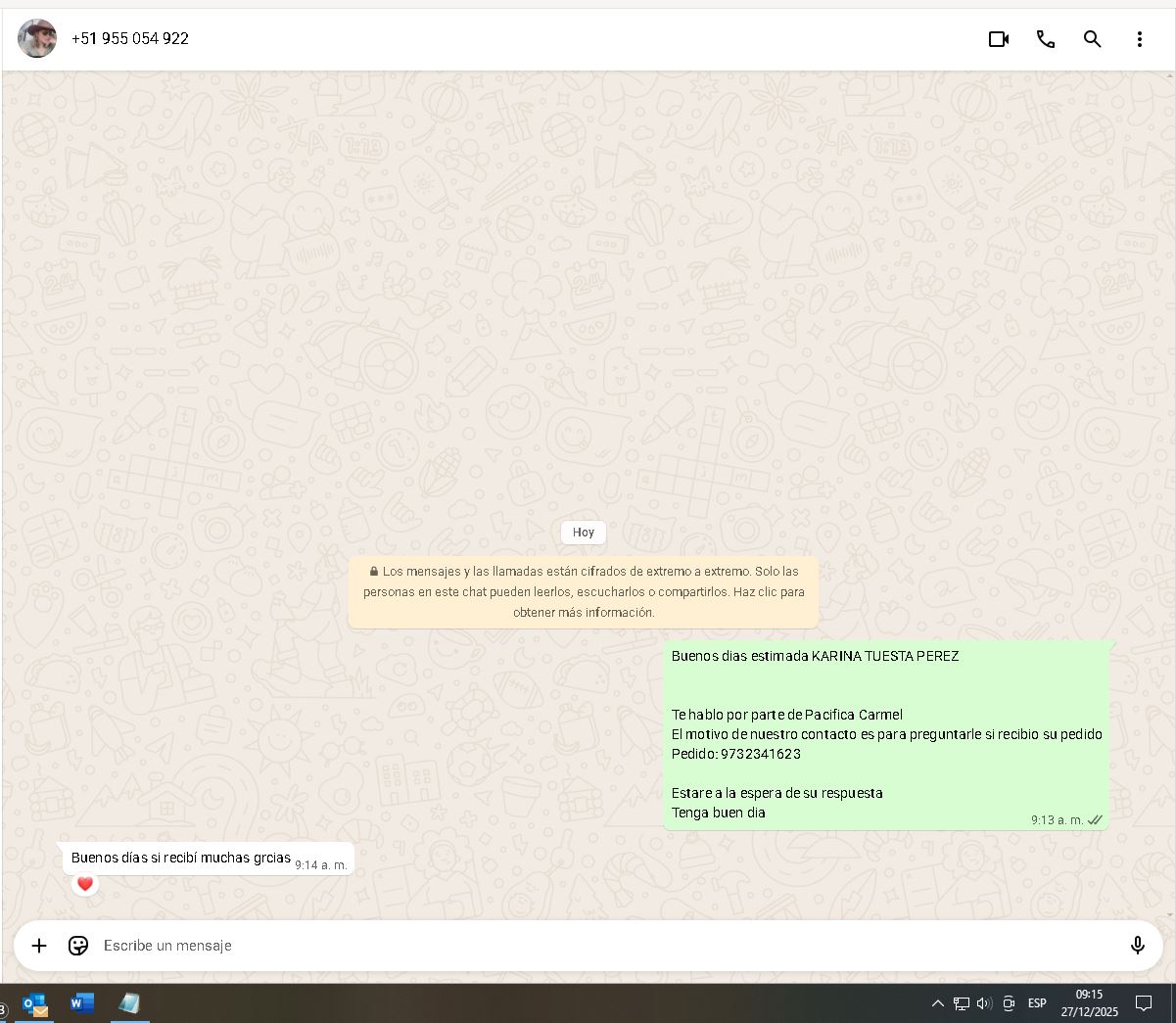Record a voice message with the microphone
The image size is (1176, 1023).
click(1137, 946)
